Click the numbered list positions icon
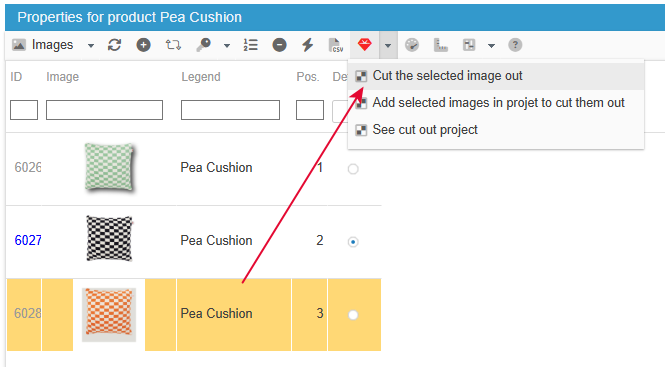 (x=251, y=45)
